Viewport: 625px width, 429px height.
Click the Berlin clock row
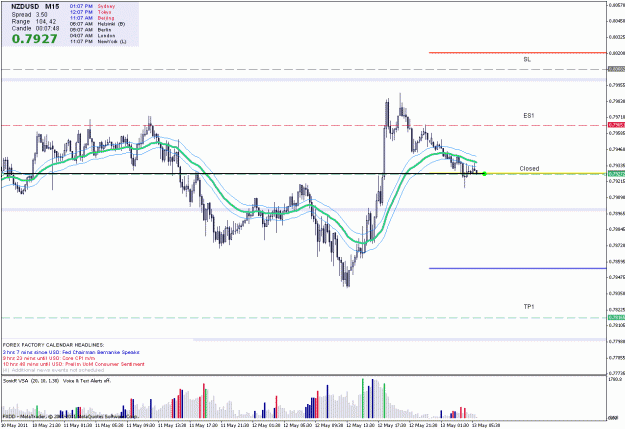coord(90,30)
